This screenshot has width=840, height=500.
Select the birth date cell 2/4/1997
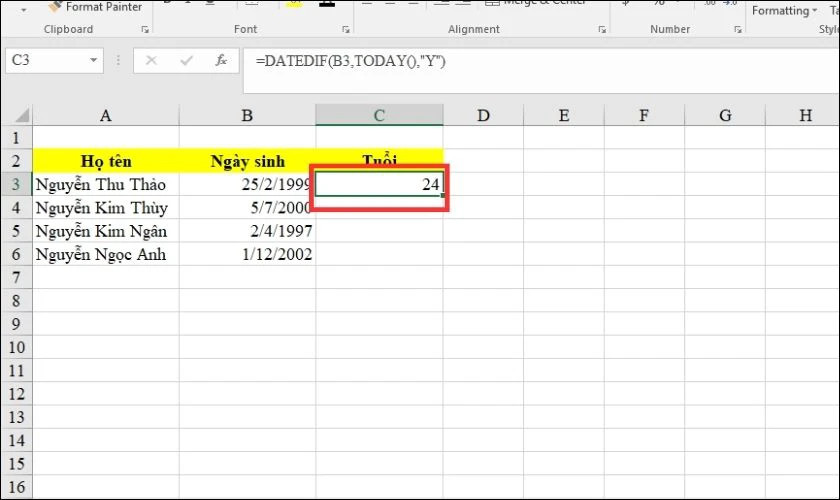(x=247, y=231)
